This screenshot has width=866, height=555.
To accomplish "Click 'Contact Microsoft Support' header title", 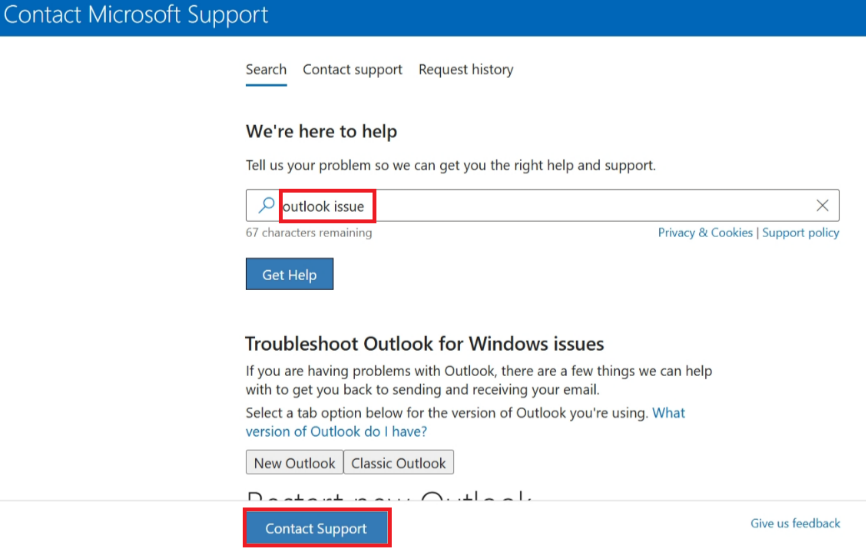I will (135, 15).
